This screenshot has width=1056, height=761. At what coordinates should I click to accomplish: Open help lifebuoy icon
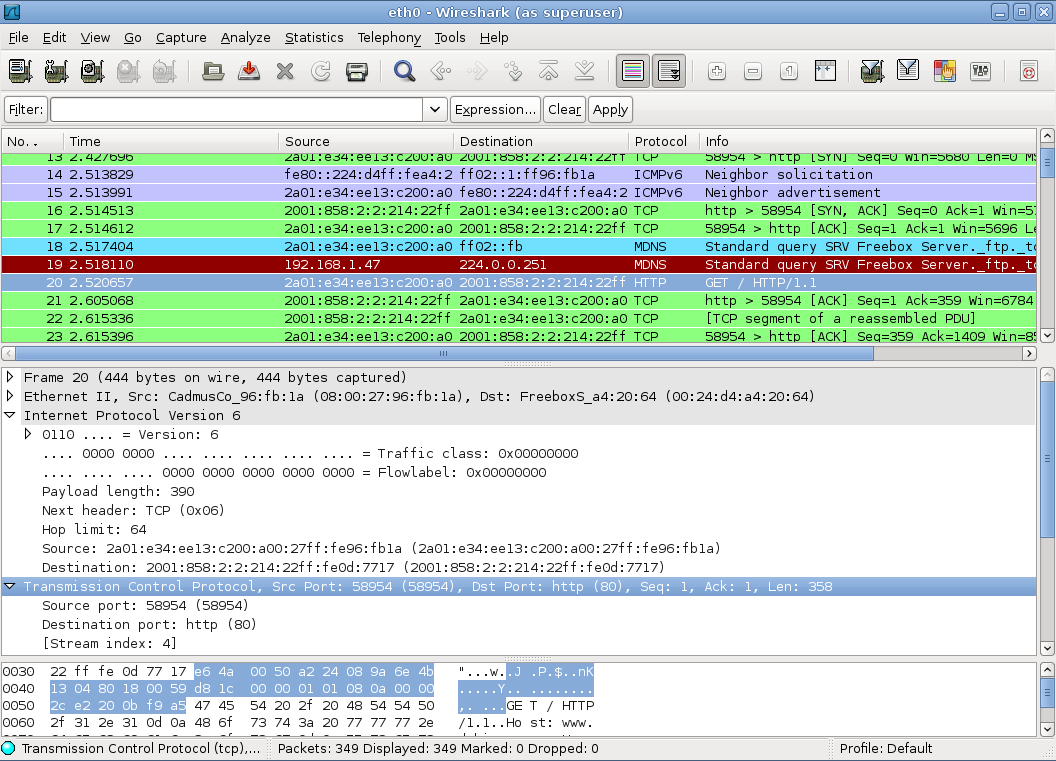point(1028,71)
